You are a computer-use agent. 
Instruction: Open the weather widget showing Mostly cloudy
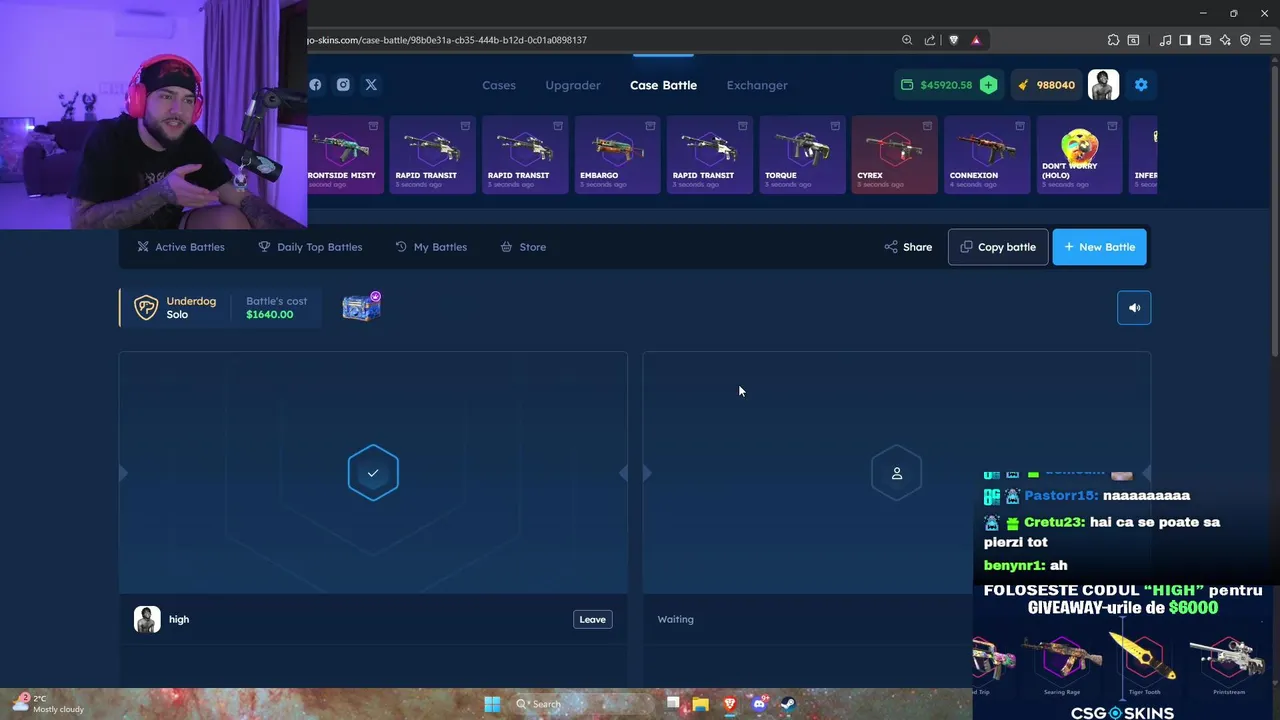48,704
